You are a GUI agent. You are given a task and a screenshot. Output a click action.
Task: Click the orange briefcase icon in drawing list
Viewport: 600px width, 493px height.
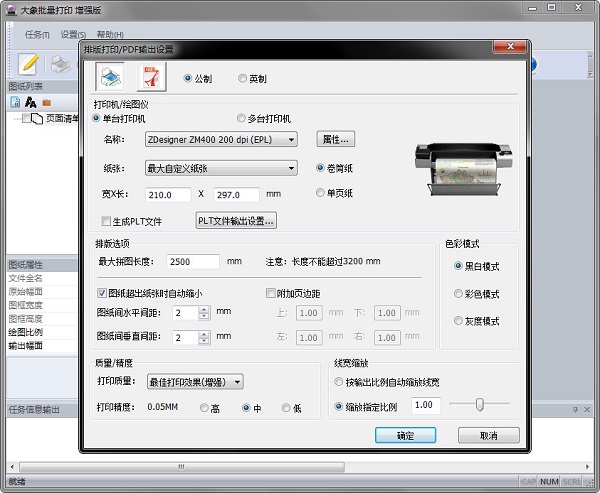click(x=46, y=102)
